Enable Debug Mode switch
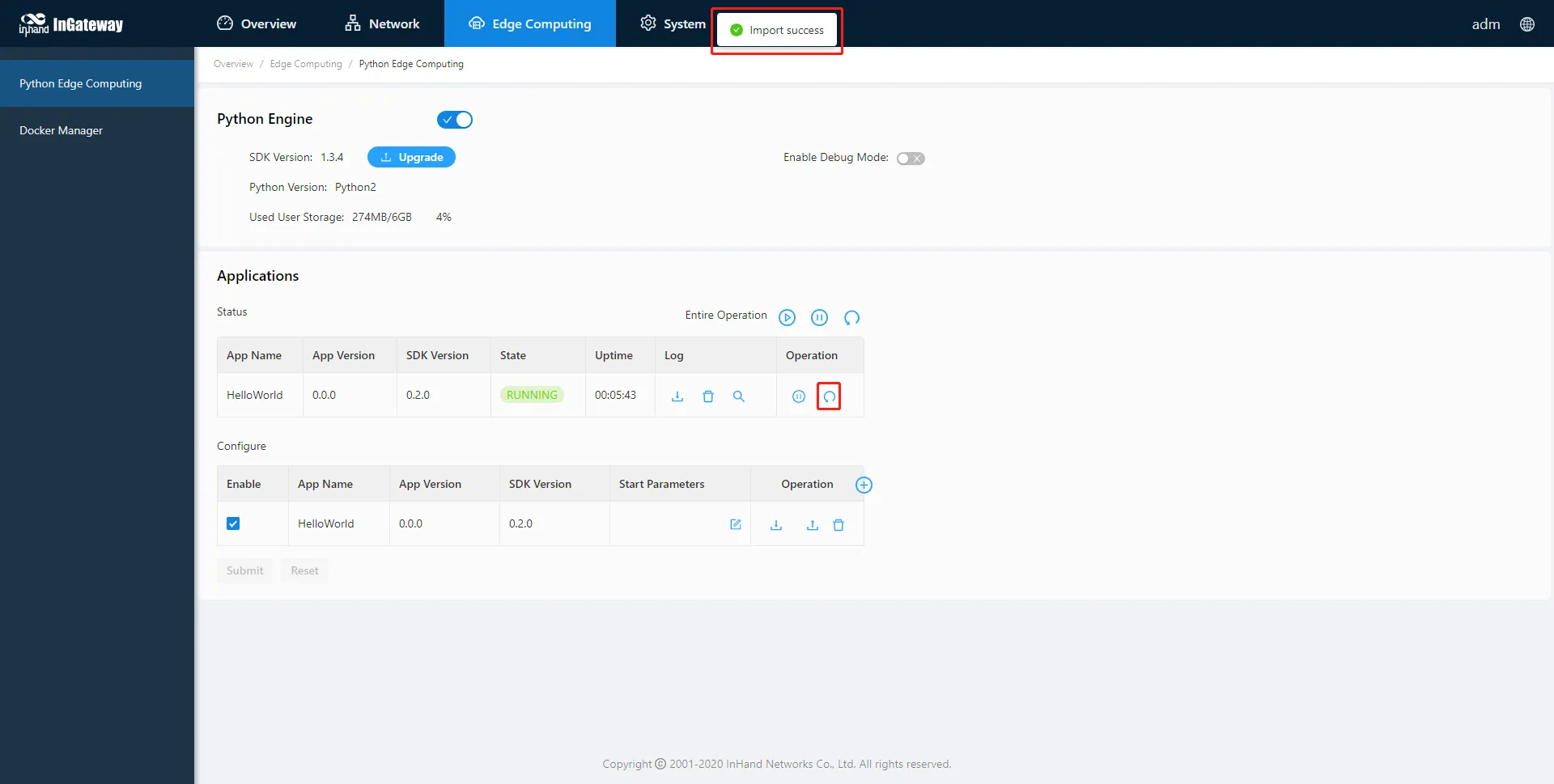 911,159
